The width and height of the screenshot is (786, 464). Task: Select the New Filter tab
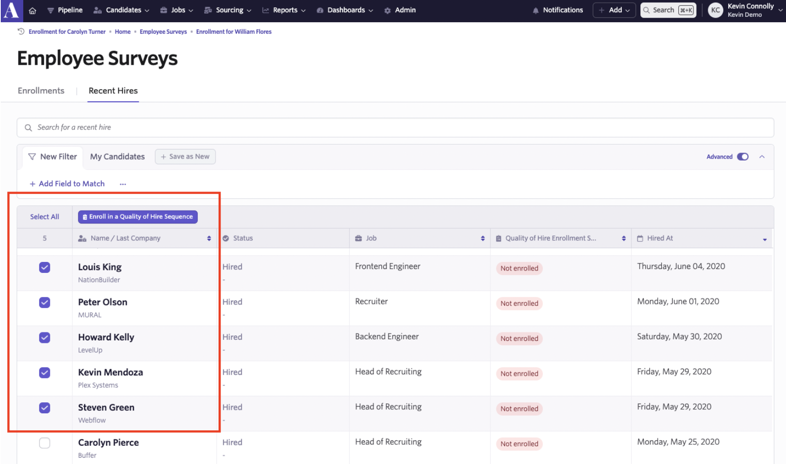click(53, 157)
